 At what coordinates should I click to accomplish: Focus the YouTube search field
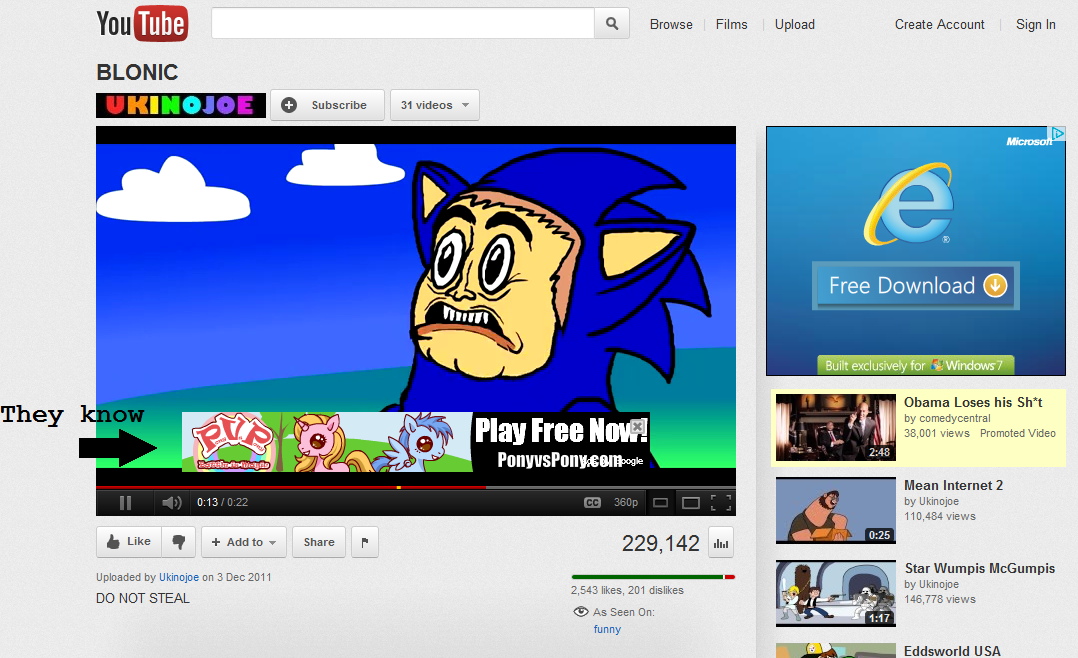point(403,24)
